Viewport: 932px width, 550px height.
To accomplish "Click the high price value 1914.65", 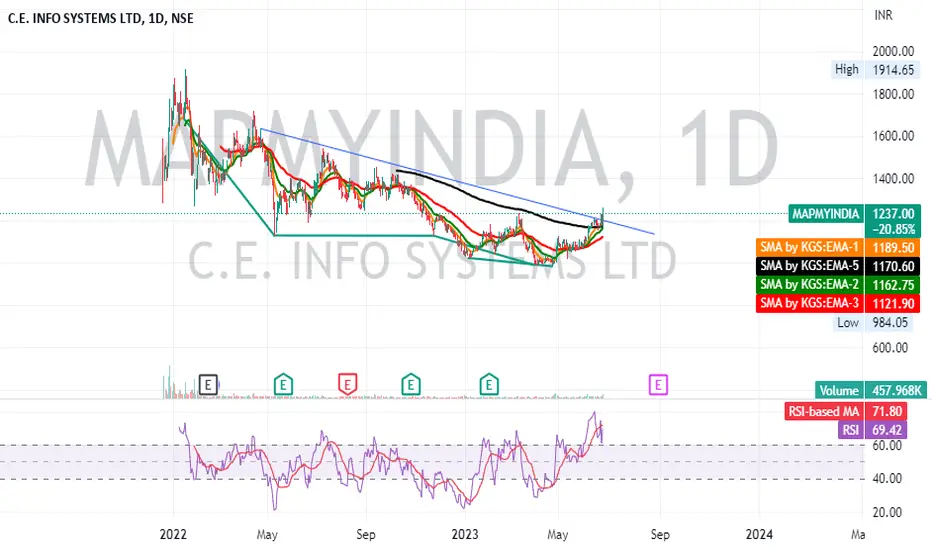I will 893,70.
